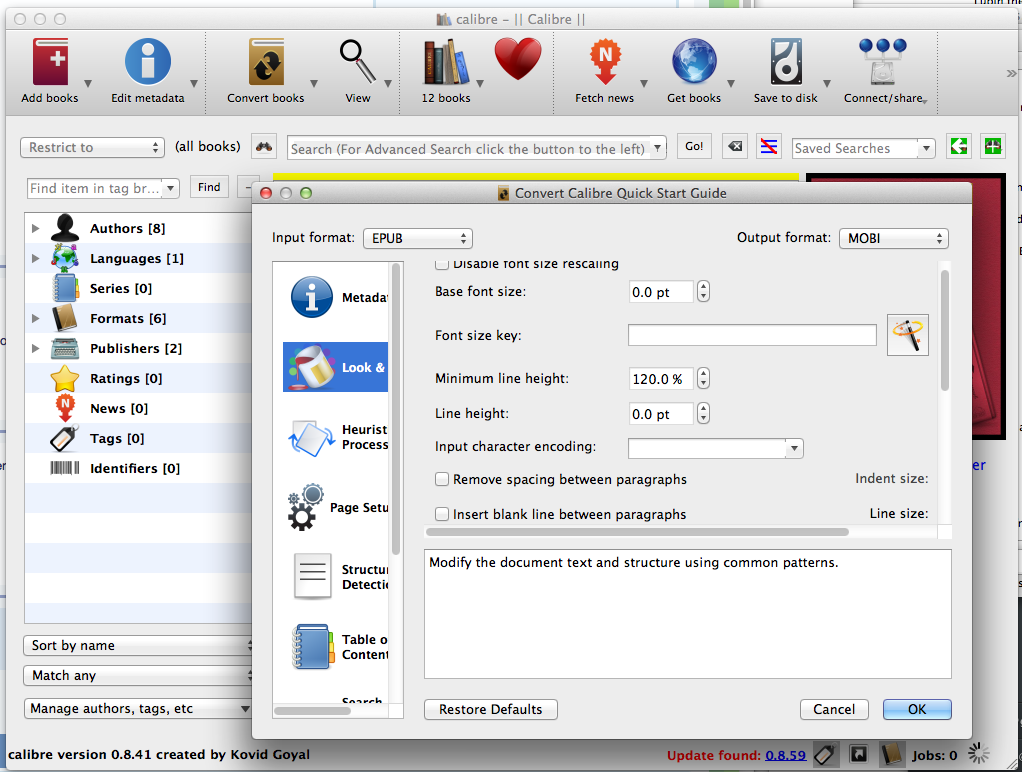The width and height of the screenshot is (1022, 772).
Task: Click the tag editor icon in status bar
Action: [x=825, y=754]
